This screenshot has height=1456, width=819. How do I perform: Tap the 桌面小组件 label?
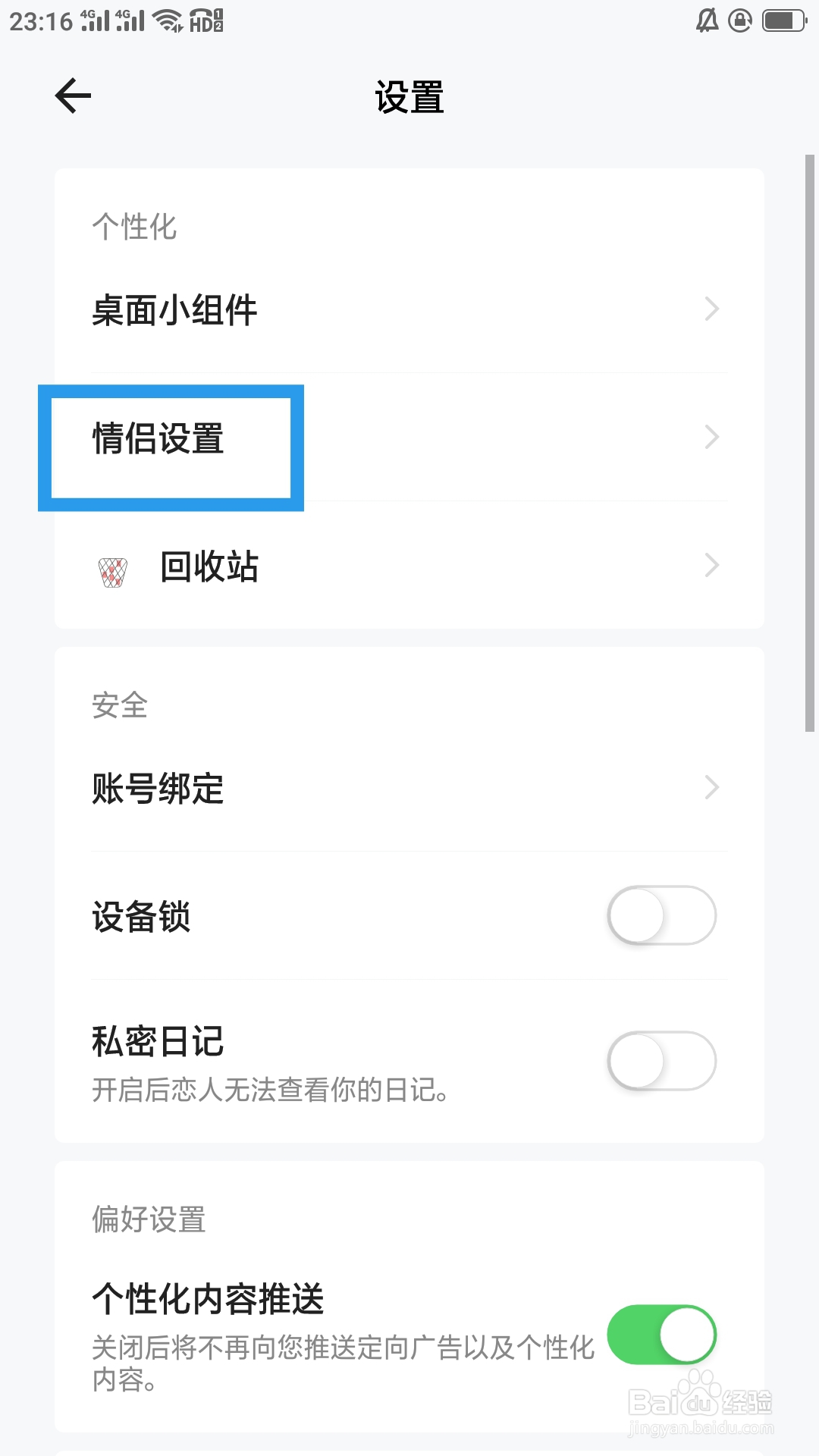click(174, 310)
